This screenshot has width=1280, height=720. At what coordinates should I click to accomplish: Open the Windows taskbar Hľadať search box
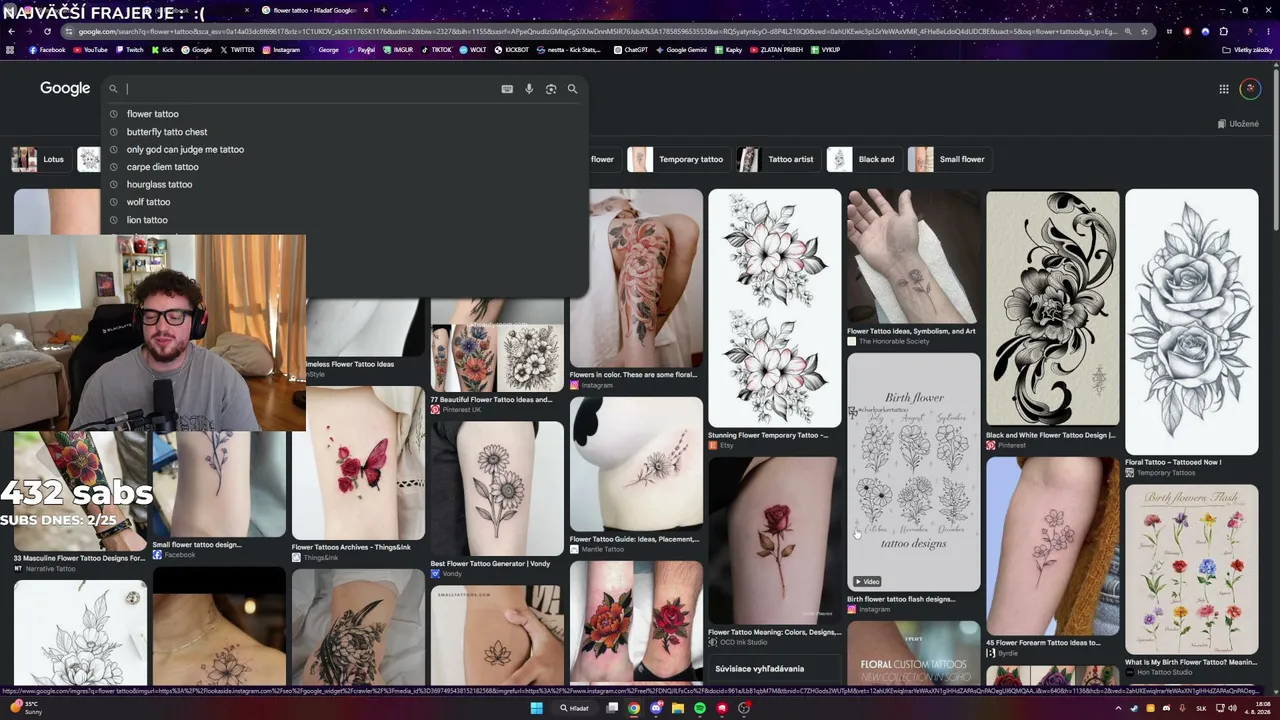click(575, 708)
